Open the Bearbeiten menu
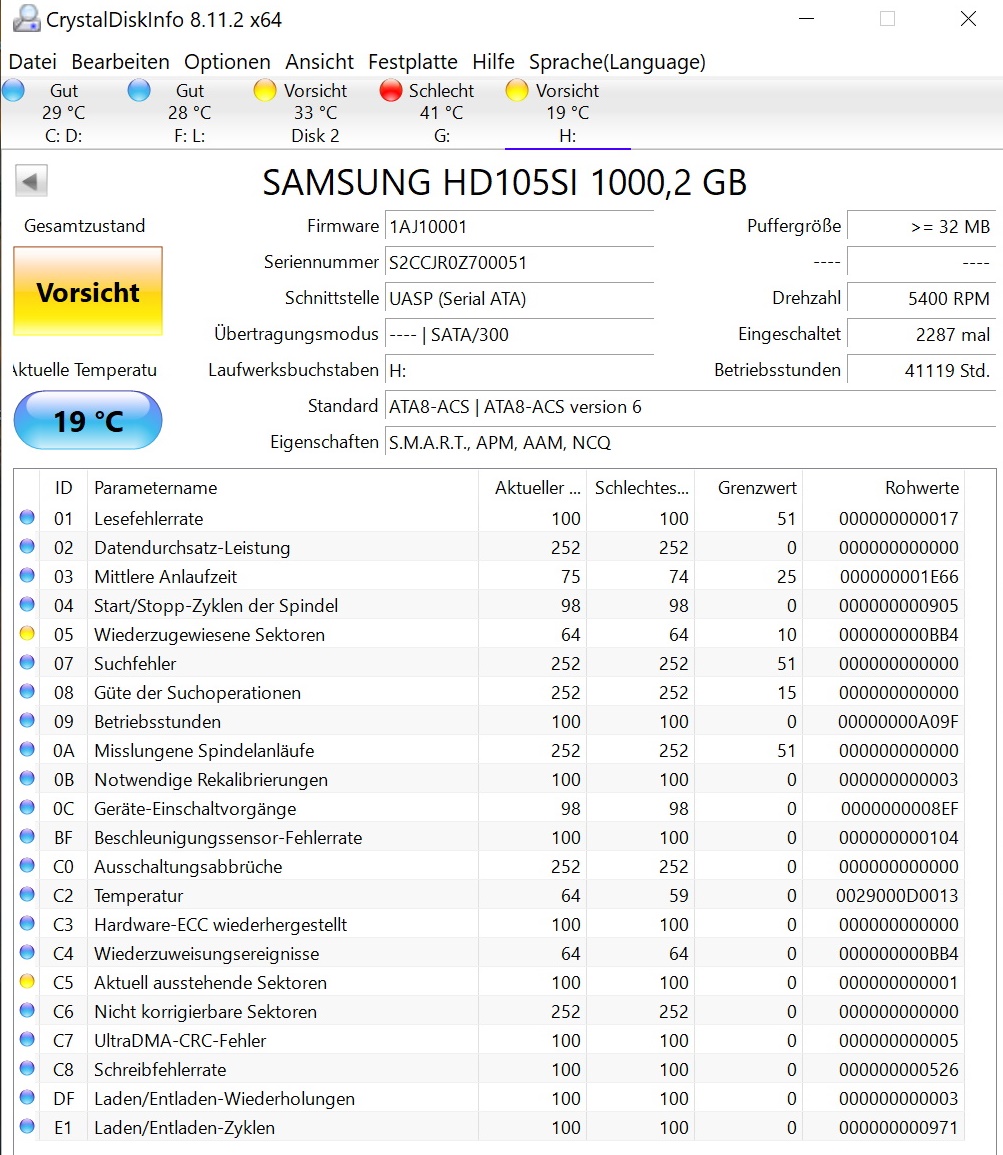Viewport: 1003px width, 1155px height. pyautogui.click(x=121, y=62)
